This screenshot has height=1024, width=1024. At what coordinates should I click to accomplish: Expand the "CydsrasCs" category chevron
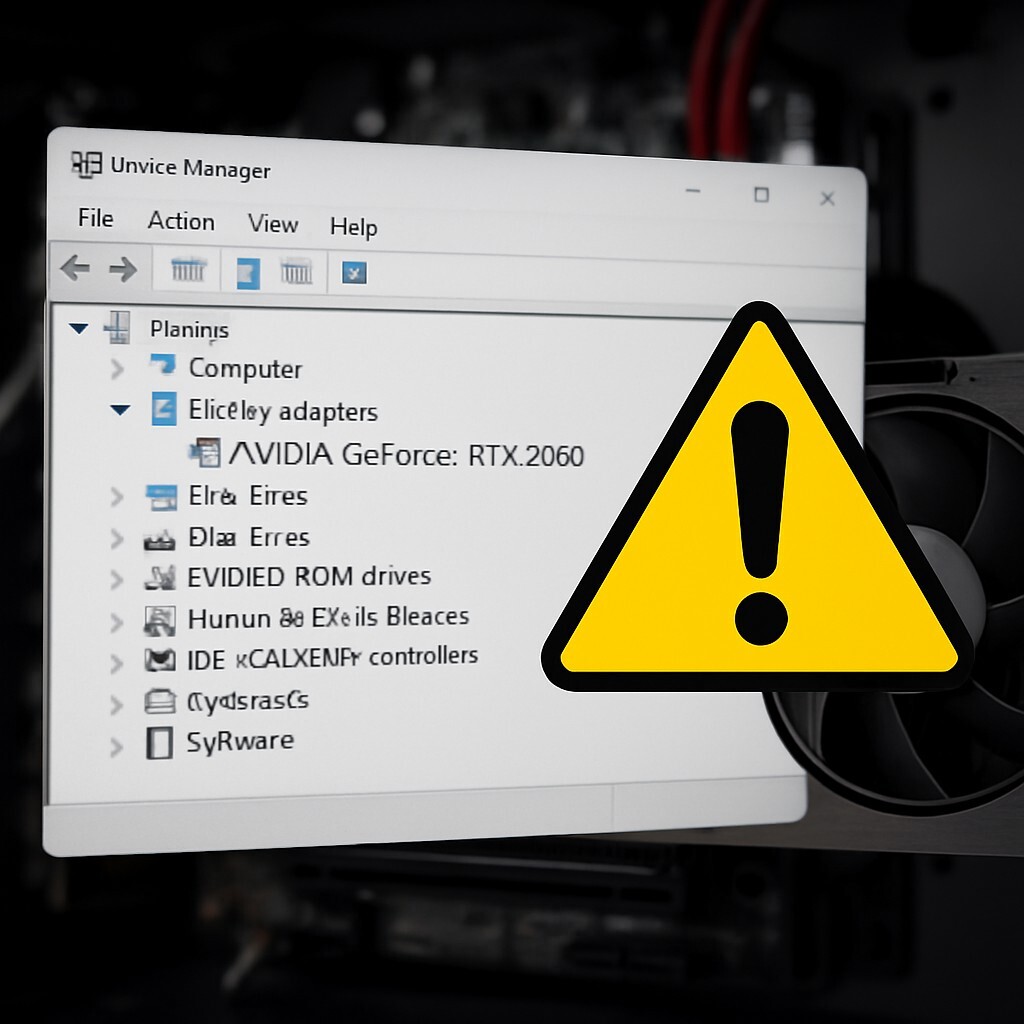tap(117, 705)
